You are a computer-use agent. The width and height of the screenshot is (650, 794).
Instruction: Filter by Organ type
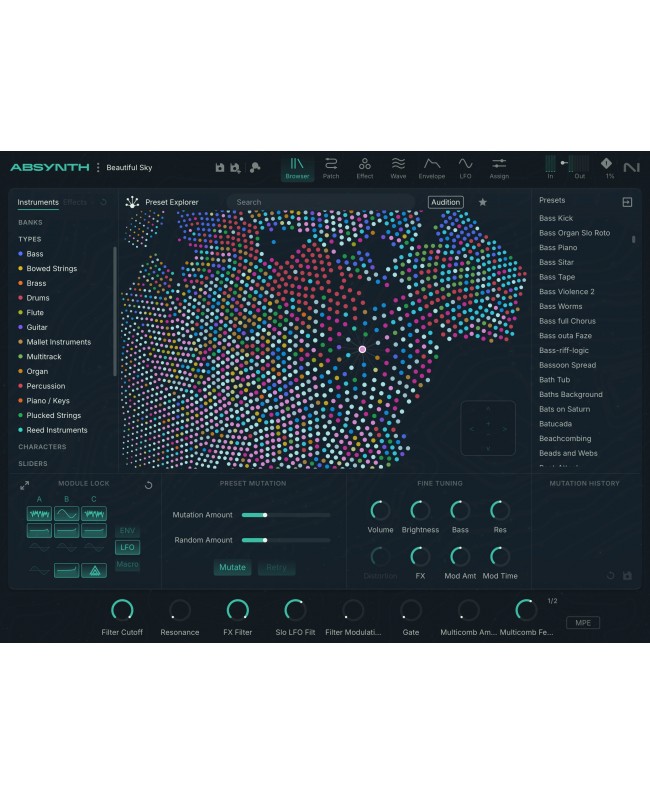point(33,371)
